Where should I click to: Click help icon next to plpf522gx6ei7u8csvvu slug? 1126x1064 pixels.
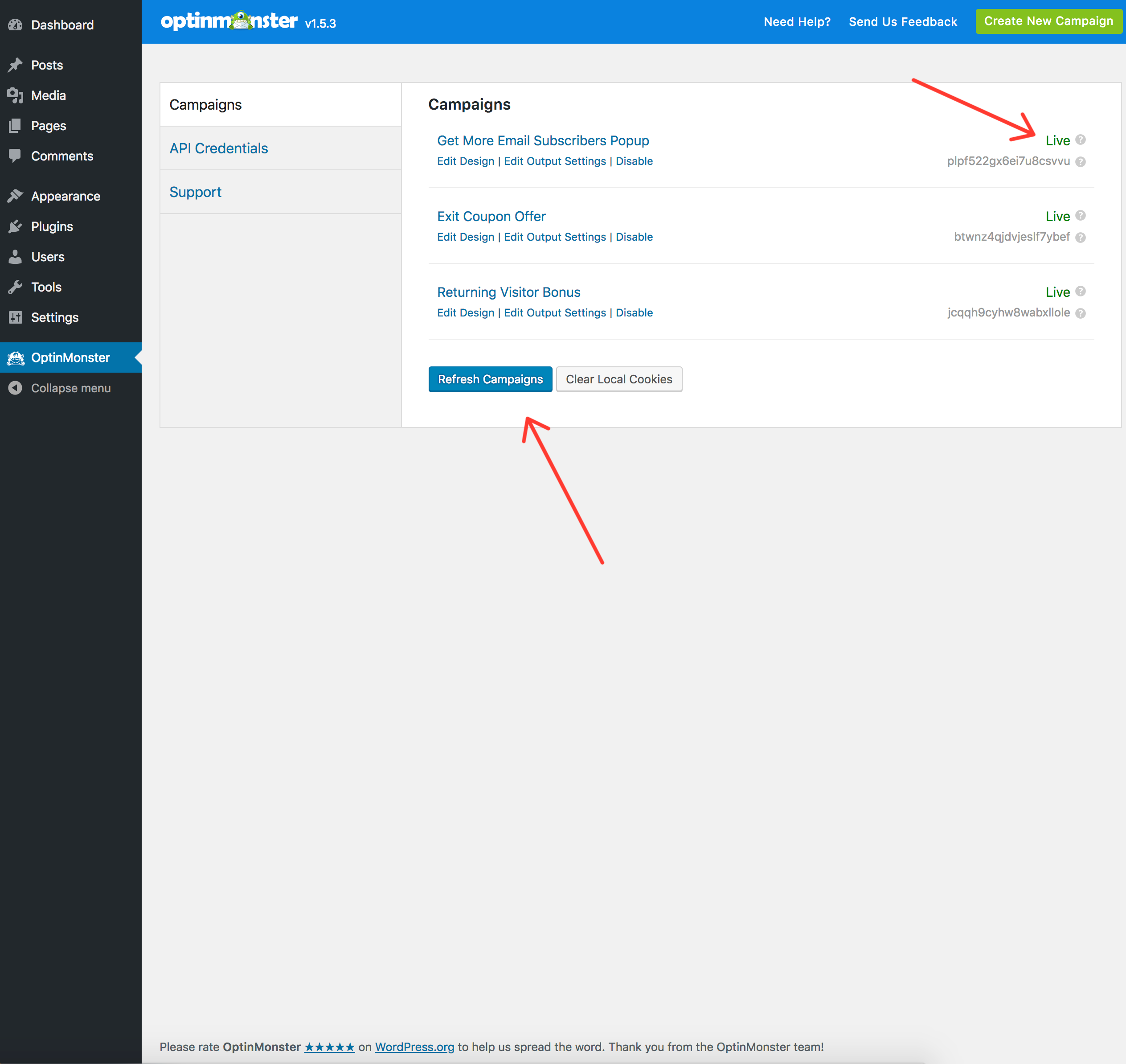[x=1080, y=162]
